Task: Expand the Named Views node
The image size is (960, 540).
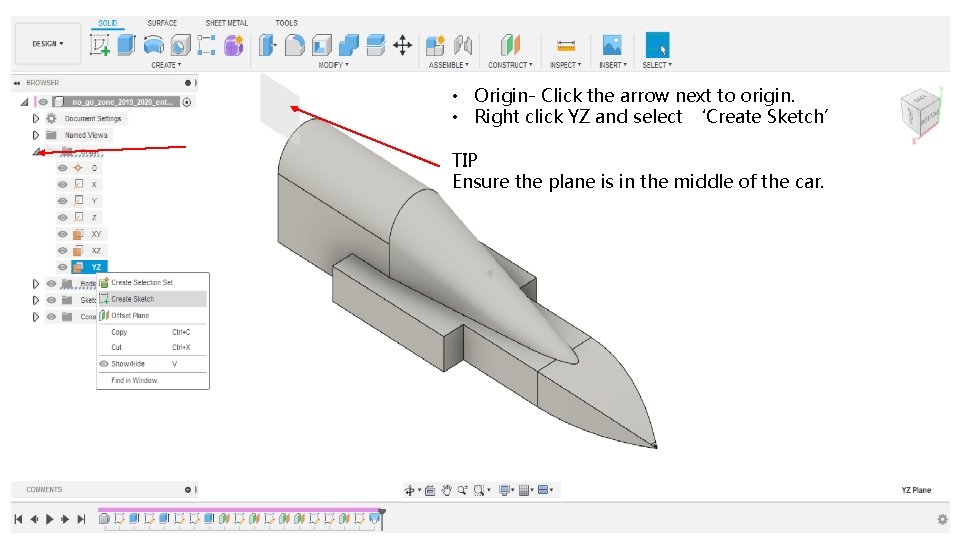Action: 36,135
